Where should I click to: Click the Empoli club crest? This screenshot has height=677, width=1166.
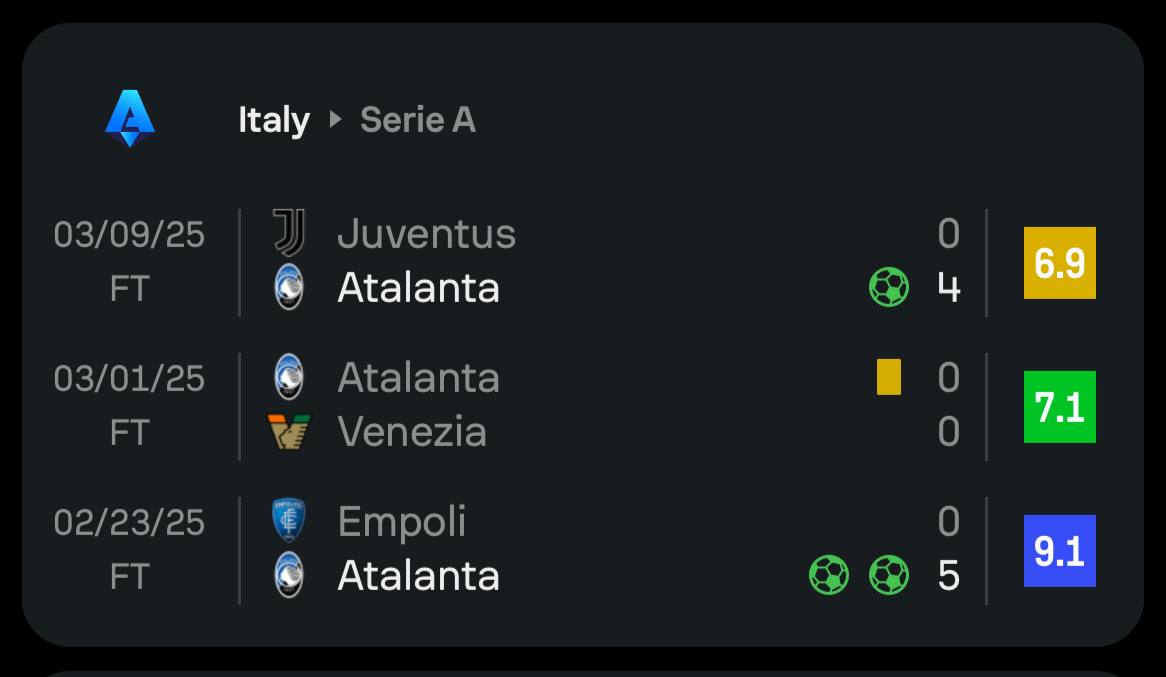tap(289, 521)
